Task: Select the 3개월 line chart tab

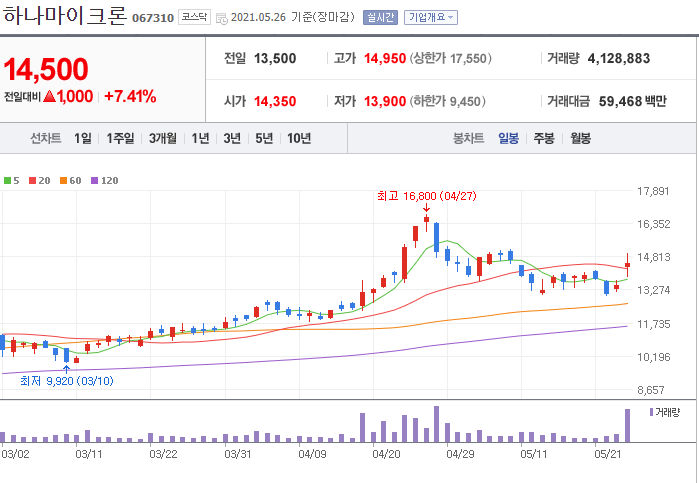Action: point(162,138)
